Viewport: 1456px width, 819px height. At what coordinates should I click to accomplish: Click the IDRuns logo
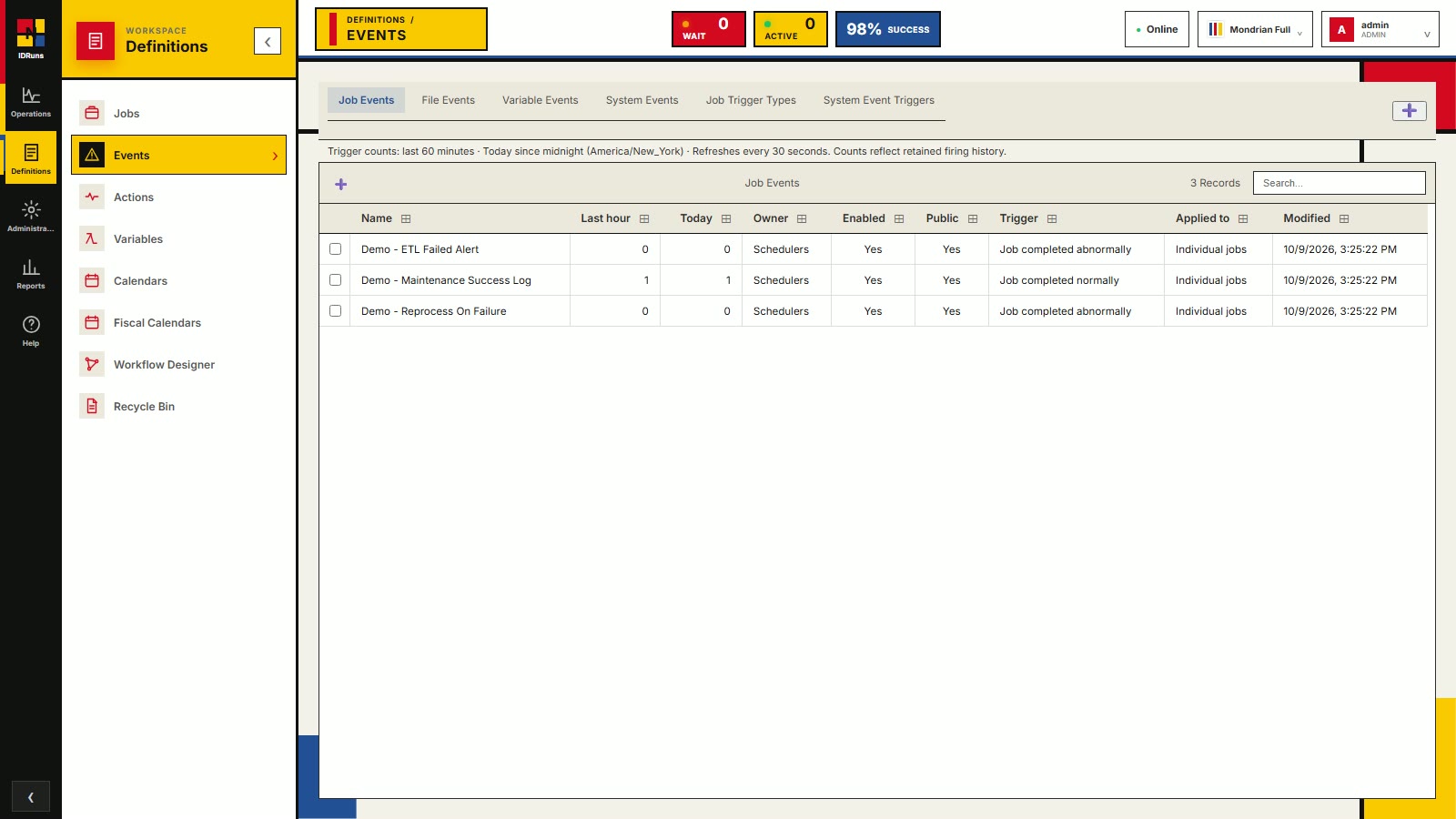tap(31, 38)
